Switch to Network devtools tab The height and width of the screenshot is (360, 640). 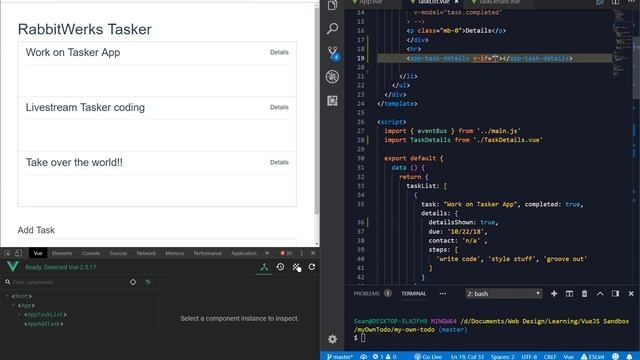coord(146,253)
